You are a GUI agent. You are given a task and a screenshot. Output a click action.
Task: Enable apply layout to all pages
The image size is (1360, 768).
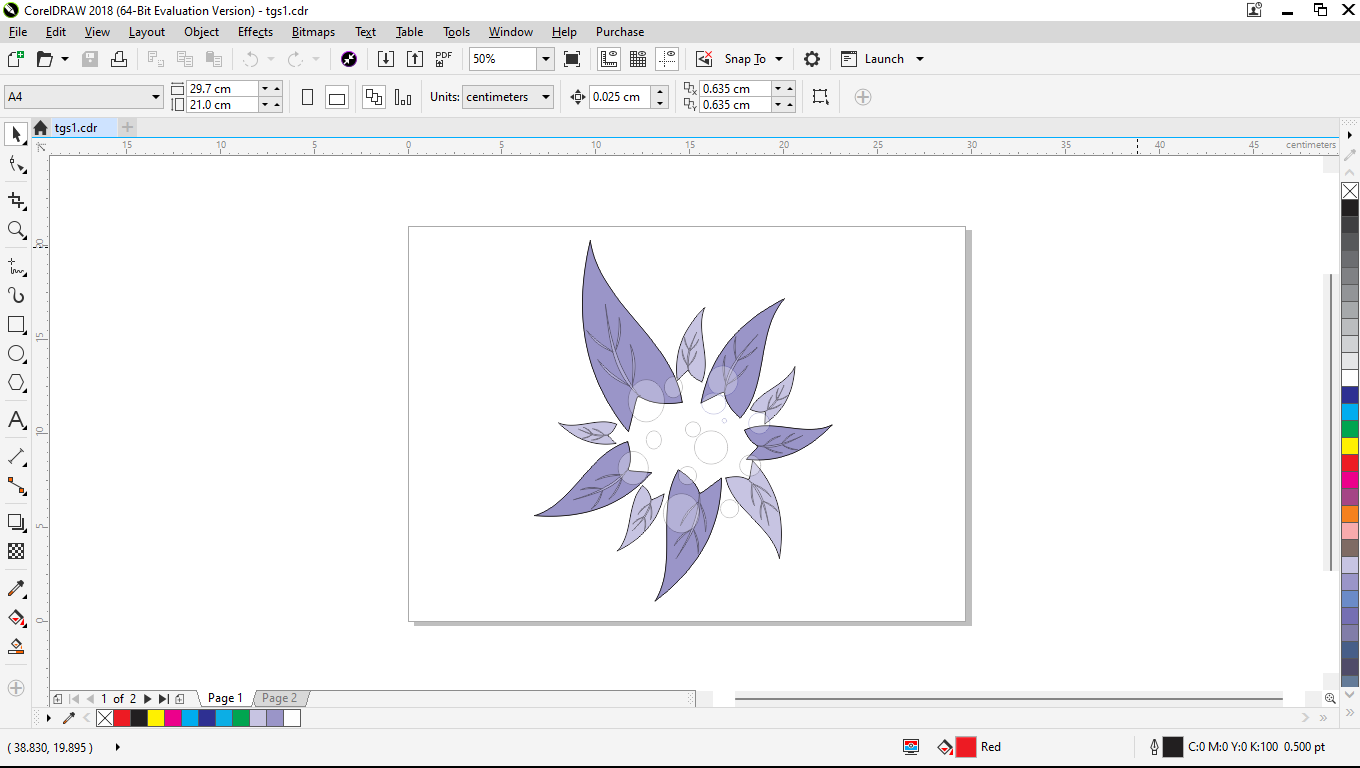(374, 97)
